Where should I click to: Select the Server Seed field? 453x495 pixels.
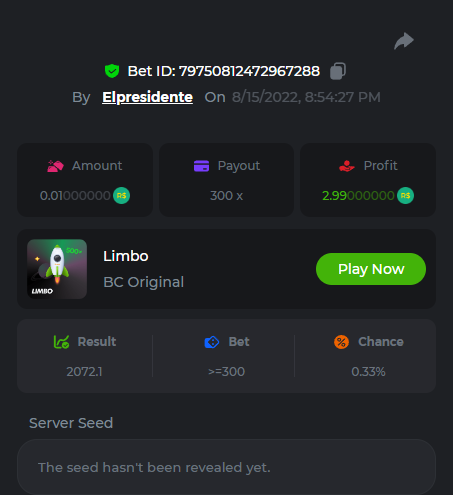coord(226,467)
